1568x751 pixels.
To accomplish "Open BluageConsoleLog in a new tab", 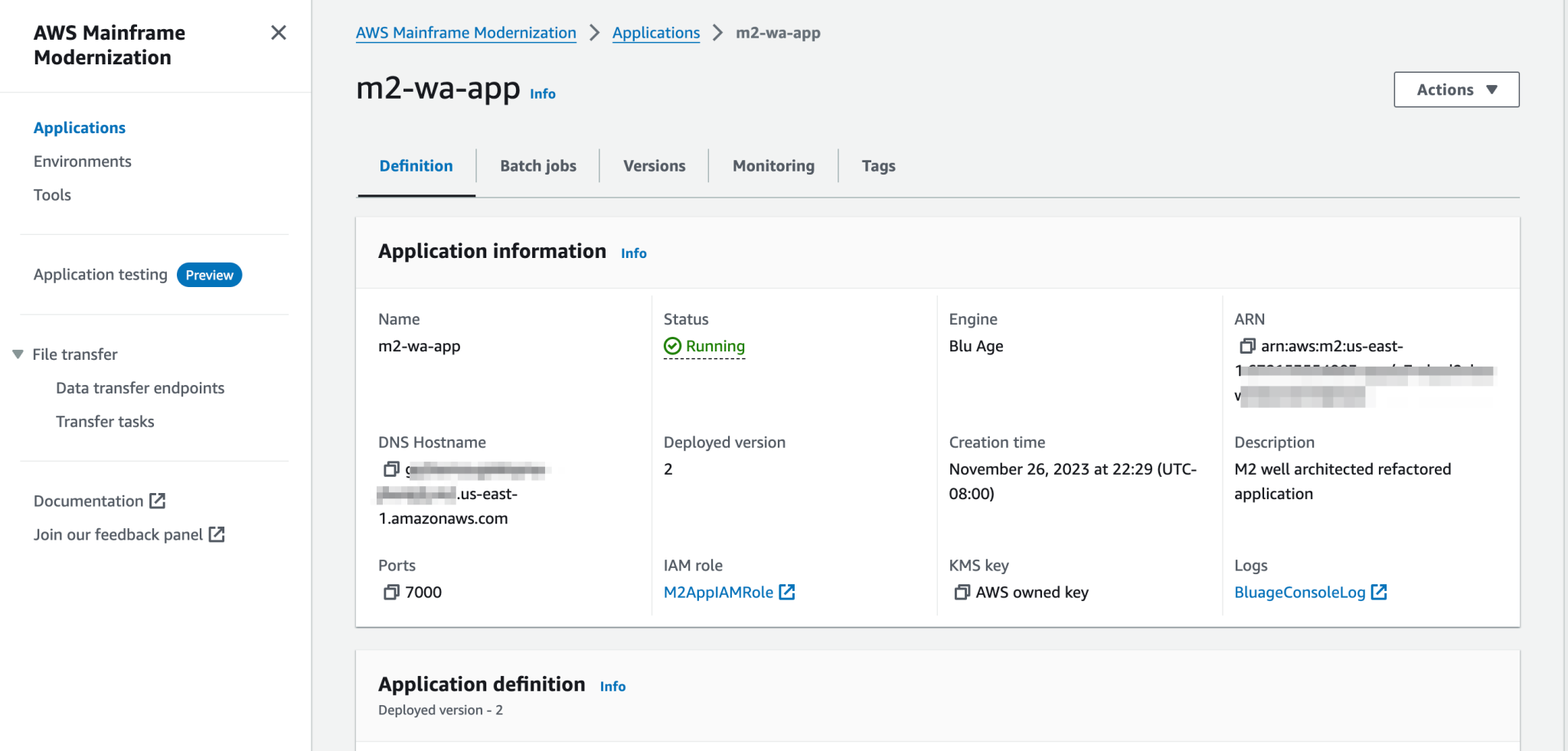I will 1379,591.
